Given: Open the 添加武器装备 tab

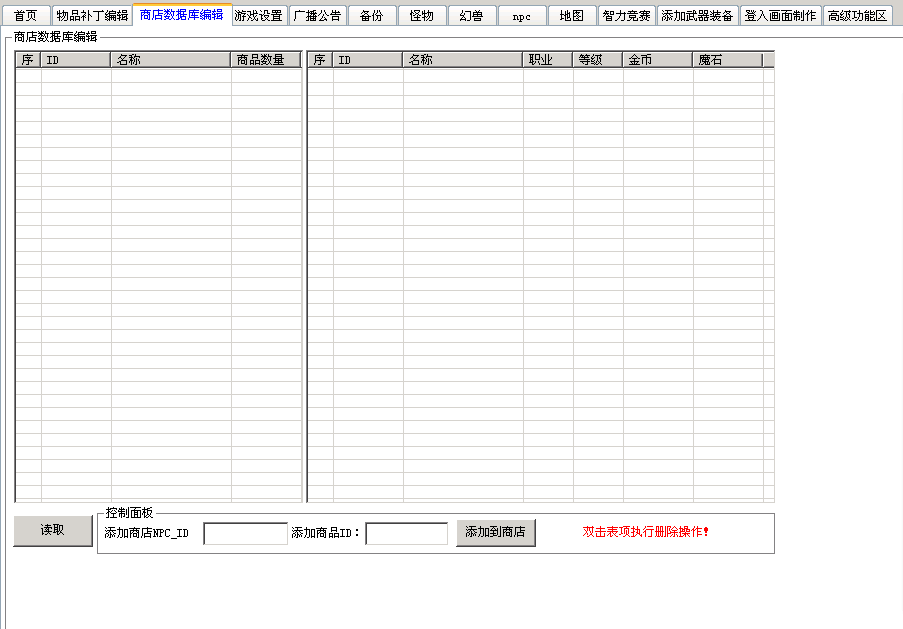Looking at the screenshot, I should 697,16.
